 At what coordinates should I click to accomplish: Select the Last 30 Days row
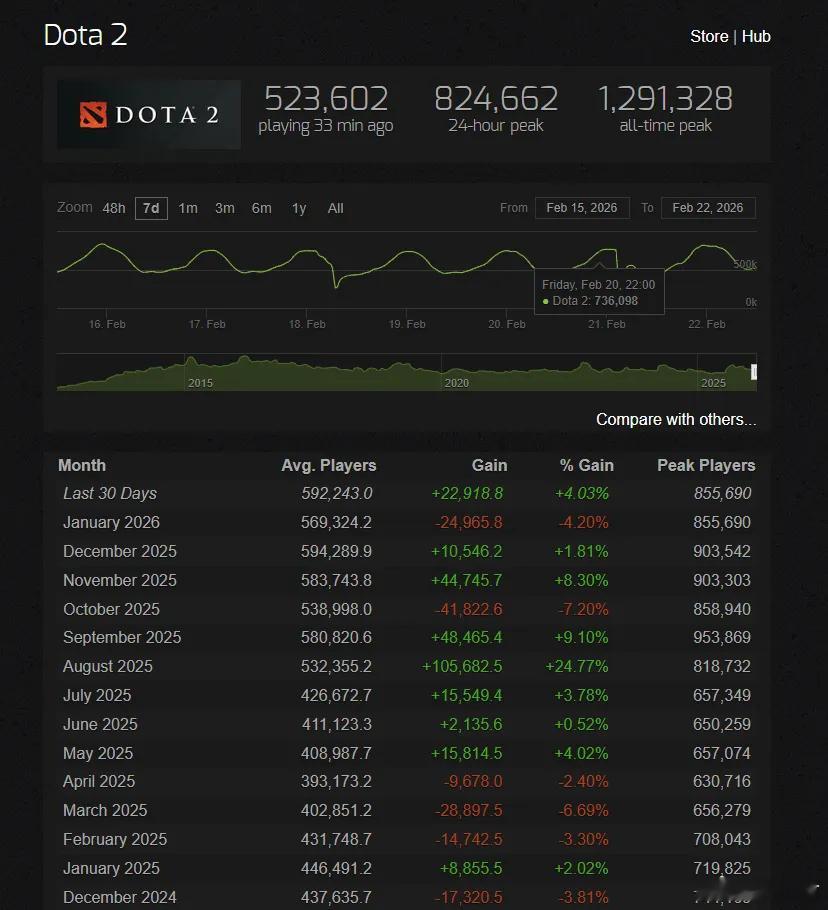click(110, 493)
